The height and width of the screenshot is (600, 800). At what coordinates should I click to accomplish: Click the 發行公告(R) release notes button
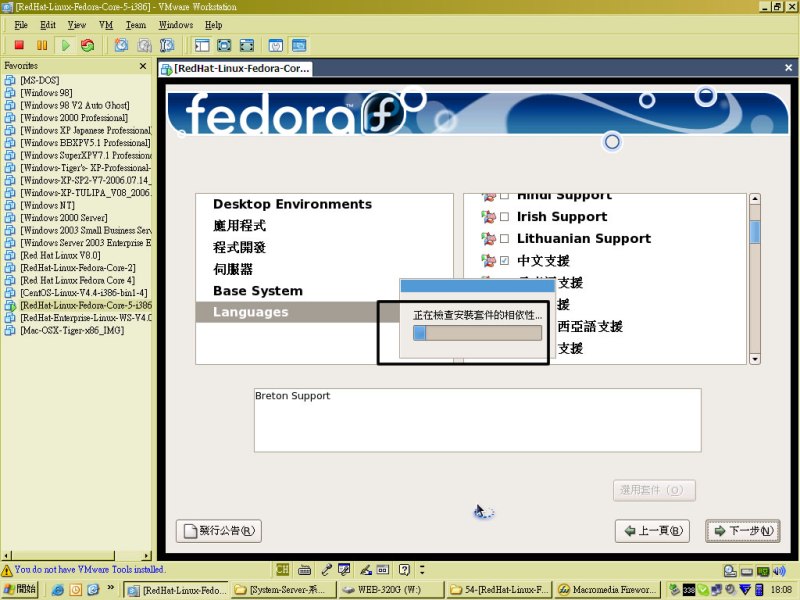click(219, 531)
